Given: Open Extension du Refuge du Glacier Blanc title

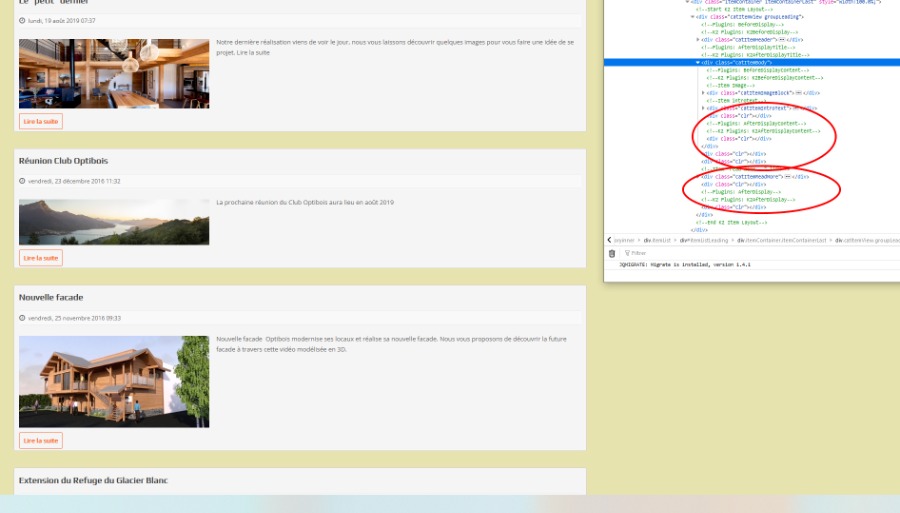Looking at the screenshot, I should (x=93, y=480).
